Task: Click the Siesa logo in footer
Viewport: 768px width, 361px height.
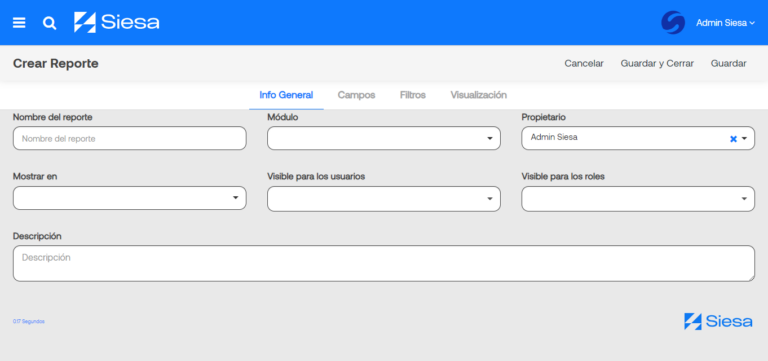Action: pyautogui.click(x=718, y=321)
